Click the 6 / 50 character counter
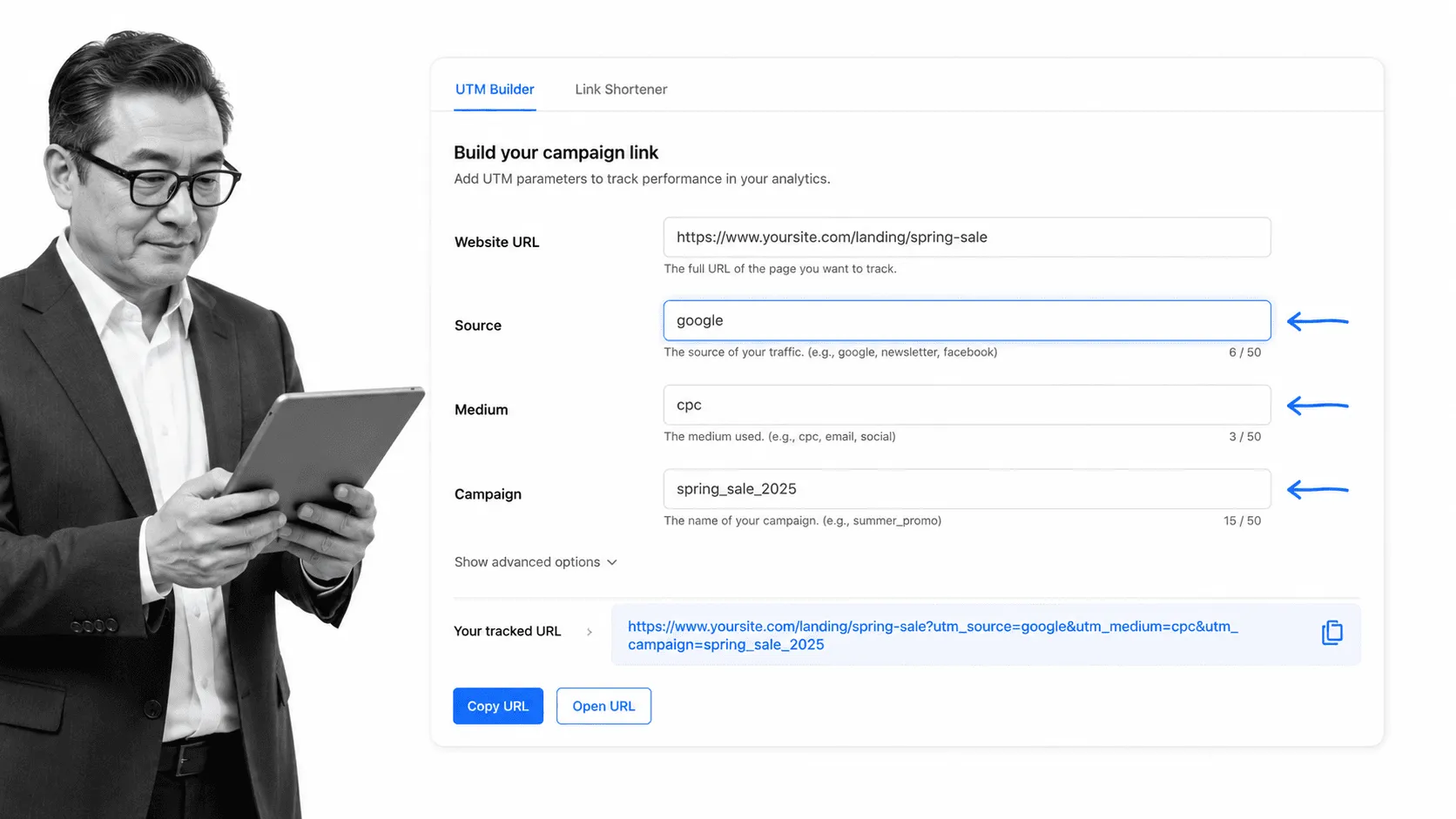The height and width of the screenshot is (819, 1456). tap(1244, 352)
